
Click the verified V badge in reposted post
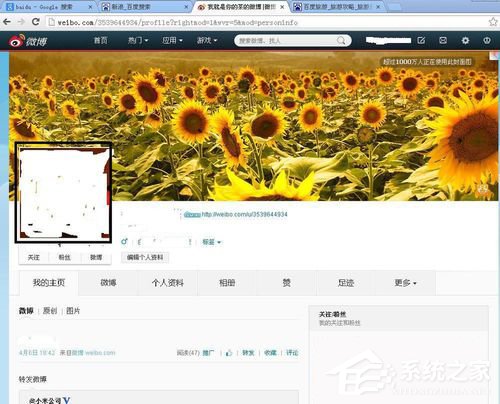(66, 400)
